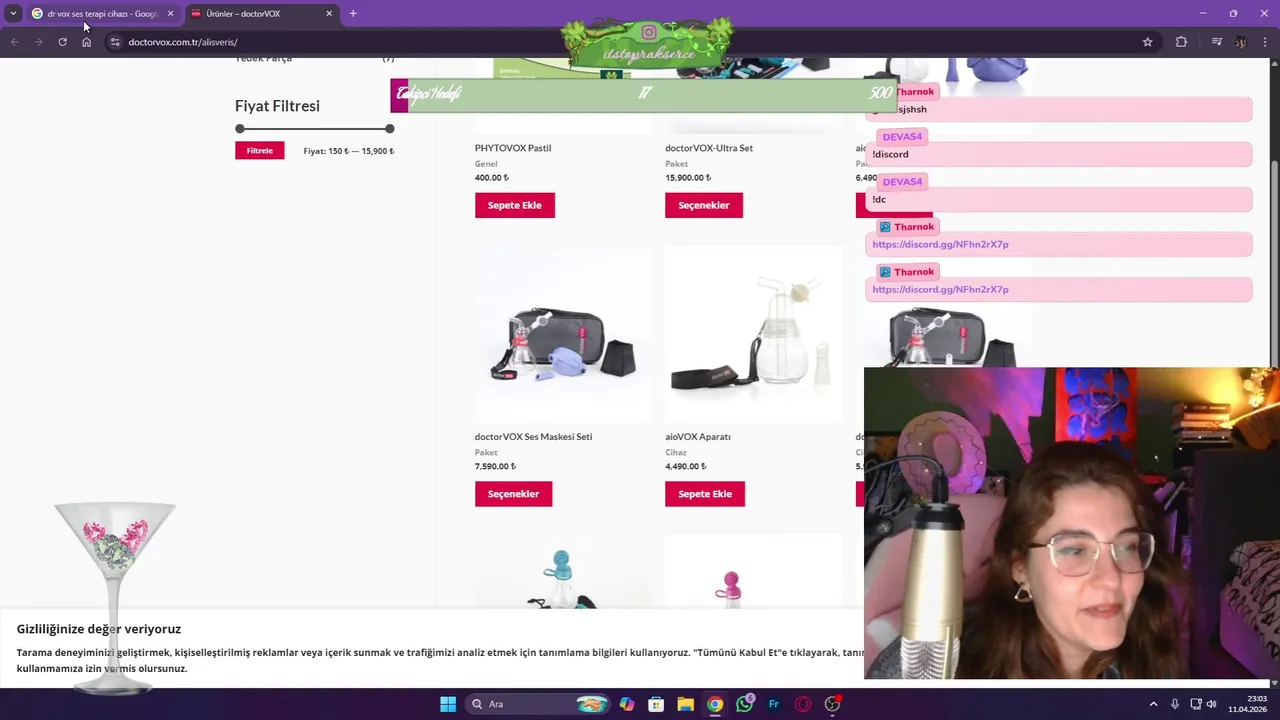This screenshot has width=1280, height=720.
Task: Open network settings tray icon
Action: click(x=1195, y=704)
